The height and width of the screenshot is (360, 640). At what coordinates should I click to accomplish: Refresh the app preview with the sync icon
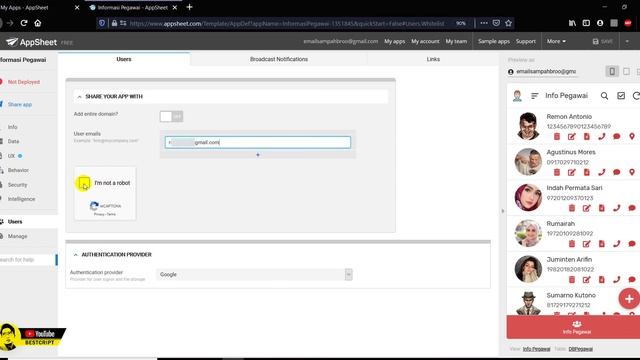point(636,96)
